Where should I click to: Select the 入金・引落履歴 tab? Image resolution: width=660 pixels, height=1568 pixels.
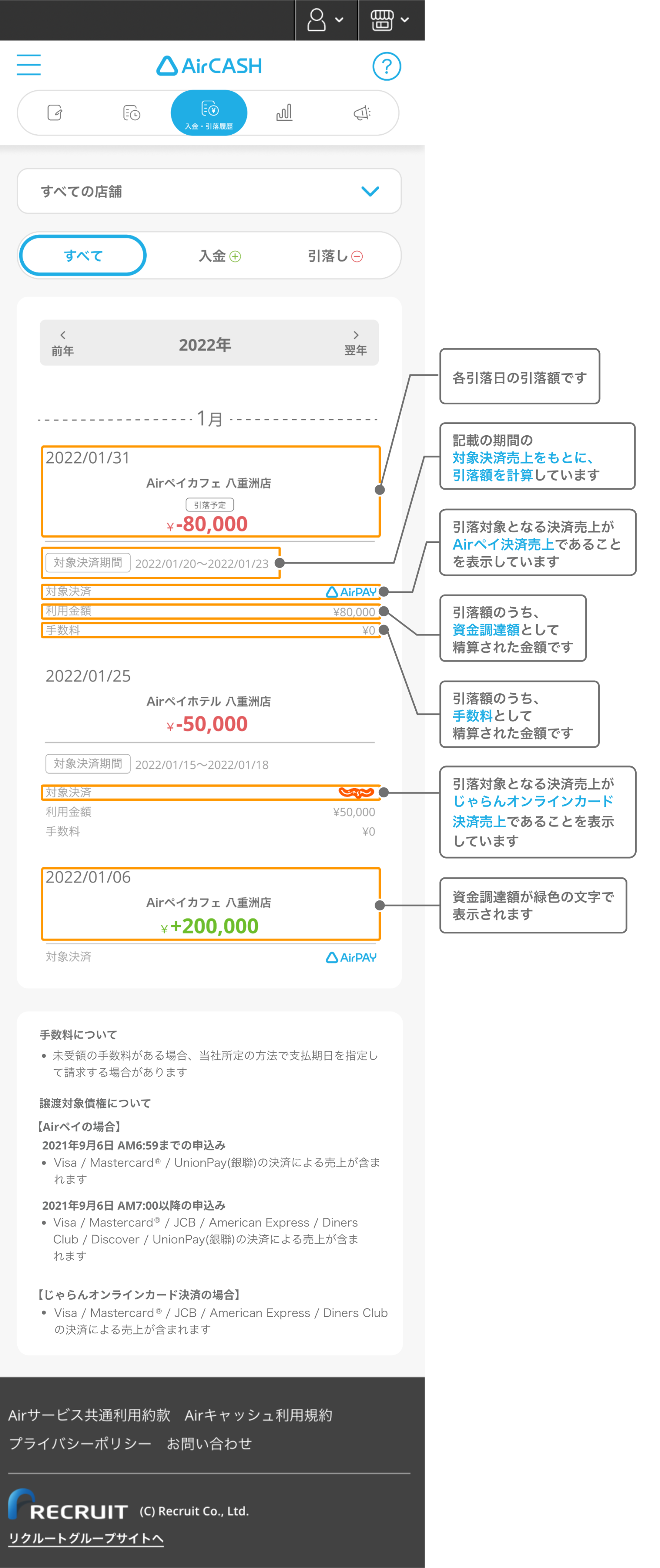[209, 113]
